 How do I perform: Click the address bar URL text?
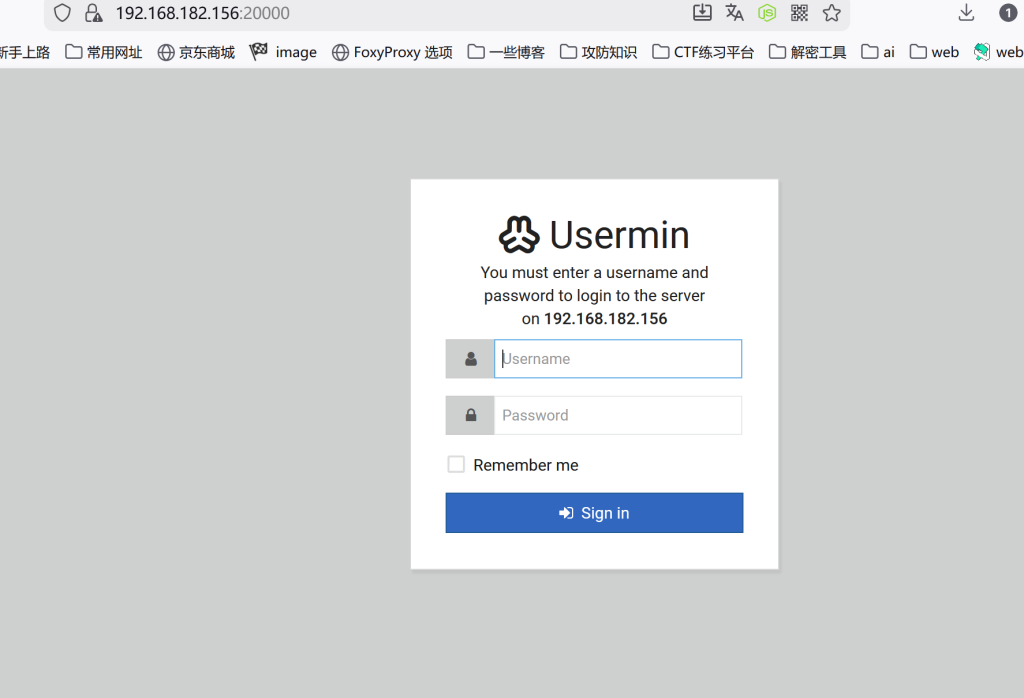pyautogui.click(x=202, y=13)
